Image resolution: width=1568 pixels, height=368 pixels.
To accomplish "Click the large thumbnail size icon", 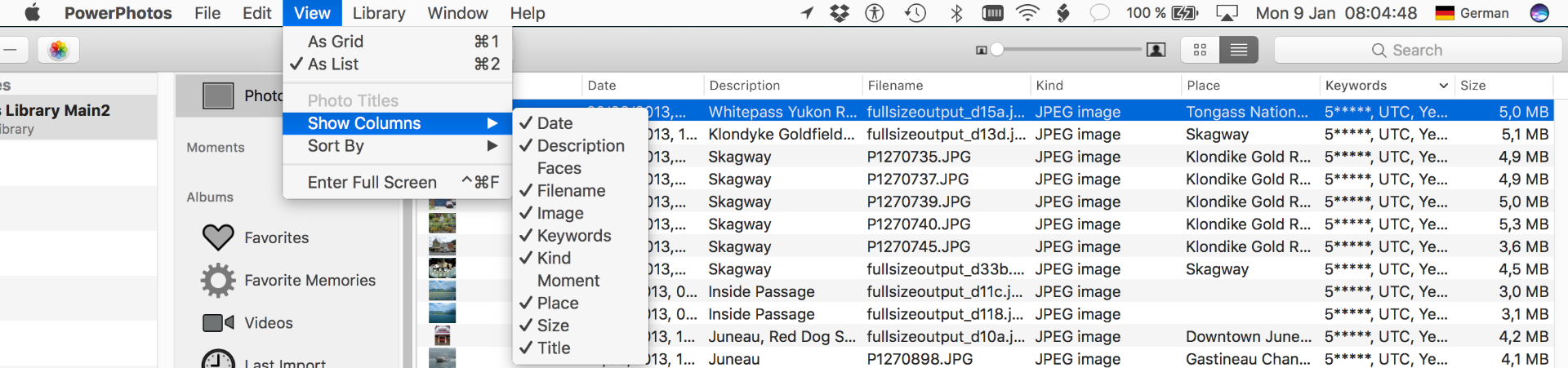I will 1156,51.
